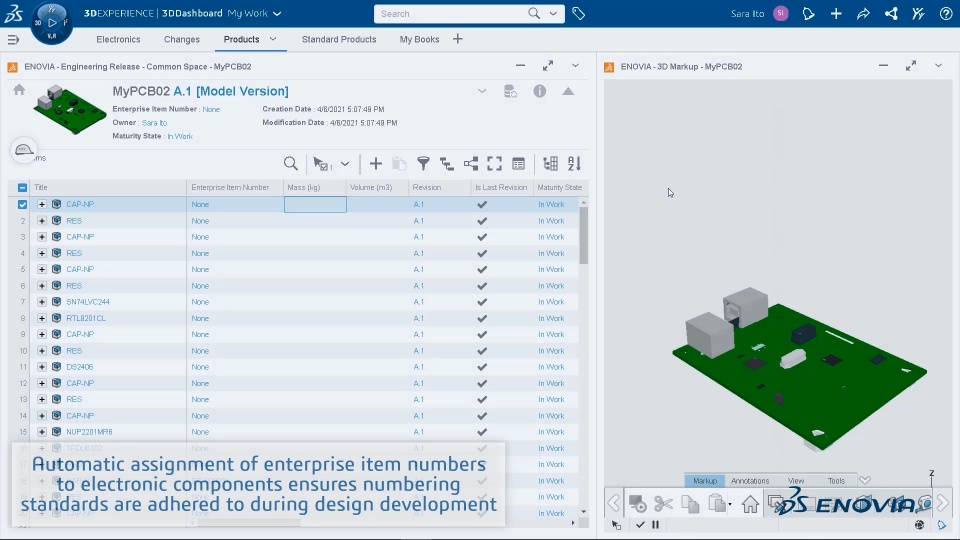Screen dimensions: 960x540
Task: Click the home icon beside product thumbnail
Action: click(x=19, y=90)
